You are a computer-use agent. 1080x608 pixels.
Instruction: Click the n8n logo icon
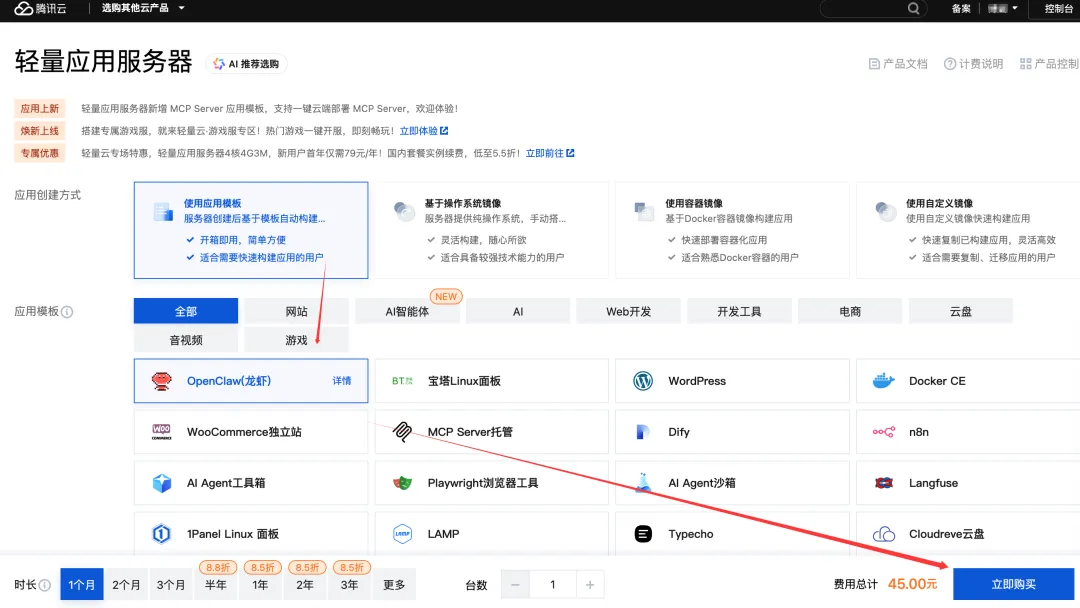tap(884, 432)
